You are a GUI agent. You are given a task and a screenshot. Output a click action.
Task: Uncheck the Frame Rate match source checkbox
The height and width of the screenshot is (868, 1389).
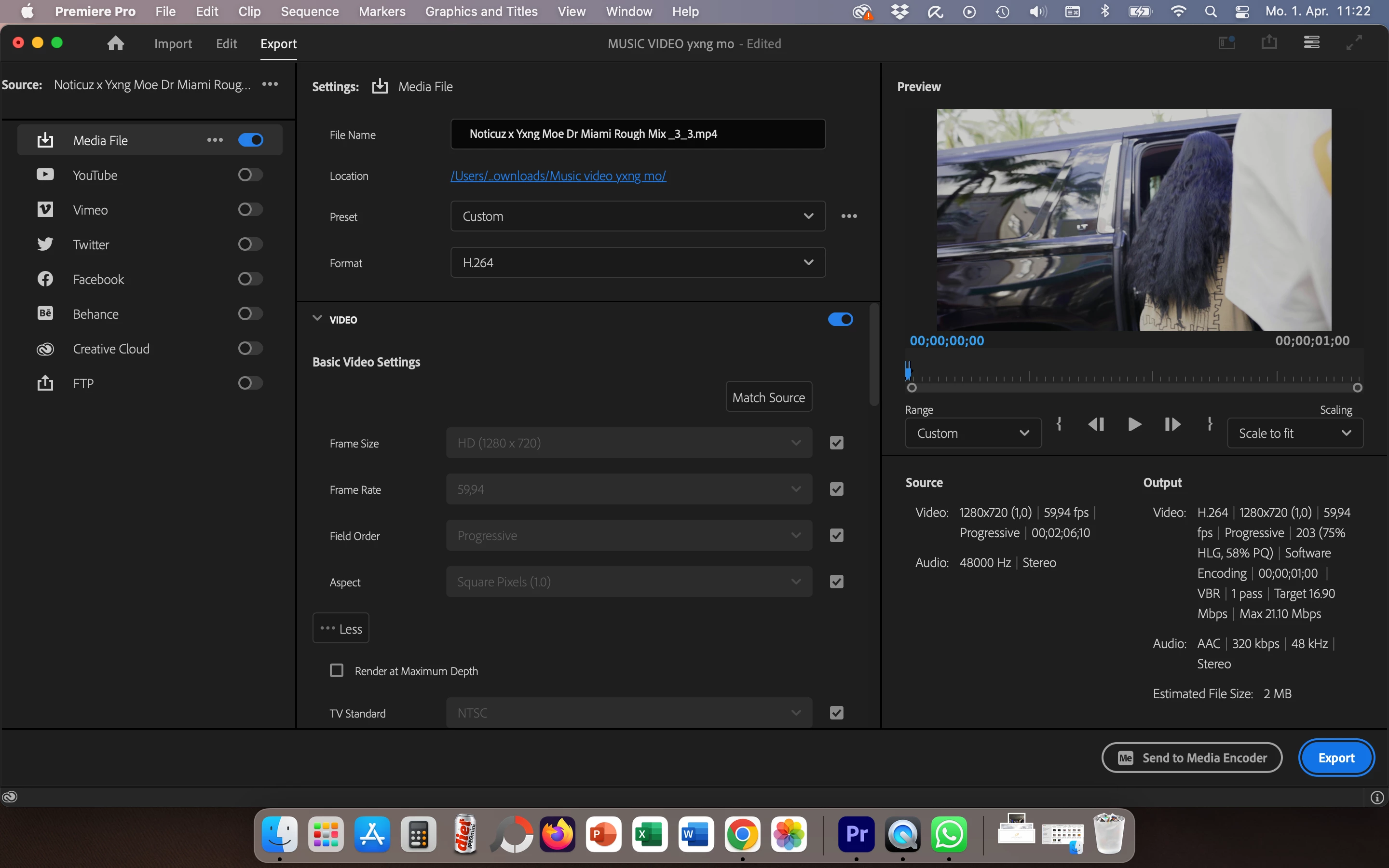tap(836, 489)
